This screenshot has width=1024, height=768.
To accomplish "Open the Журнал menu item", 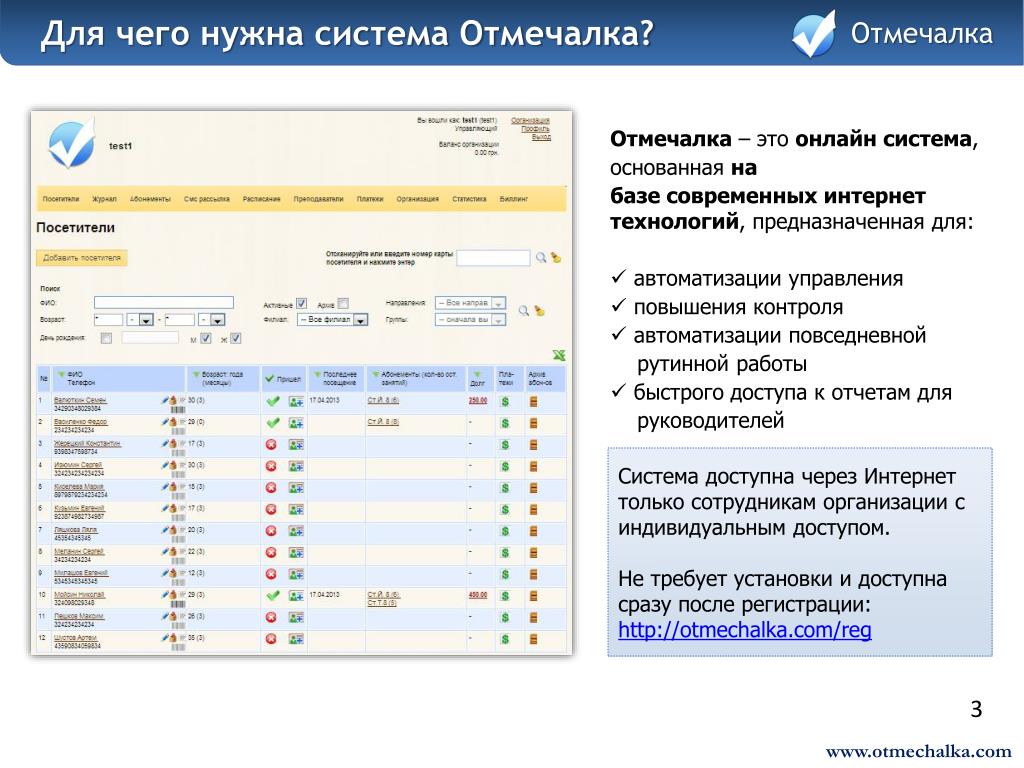I will point(104,199).
